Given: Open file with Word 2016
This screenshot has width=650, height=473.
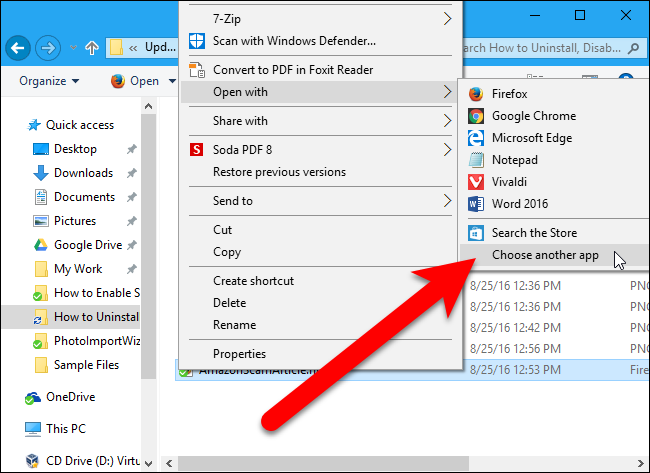Looking at the screenshot, I should pos(554,204).
